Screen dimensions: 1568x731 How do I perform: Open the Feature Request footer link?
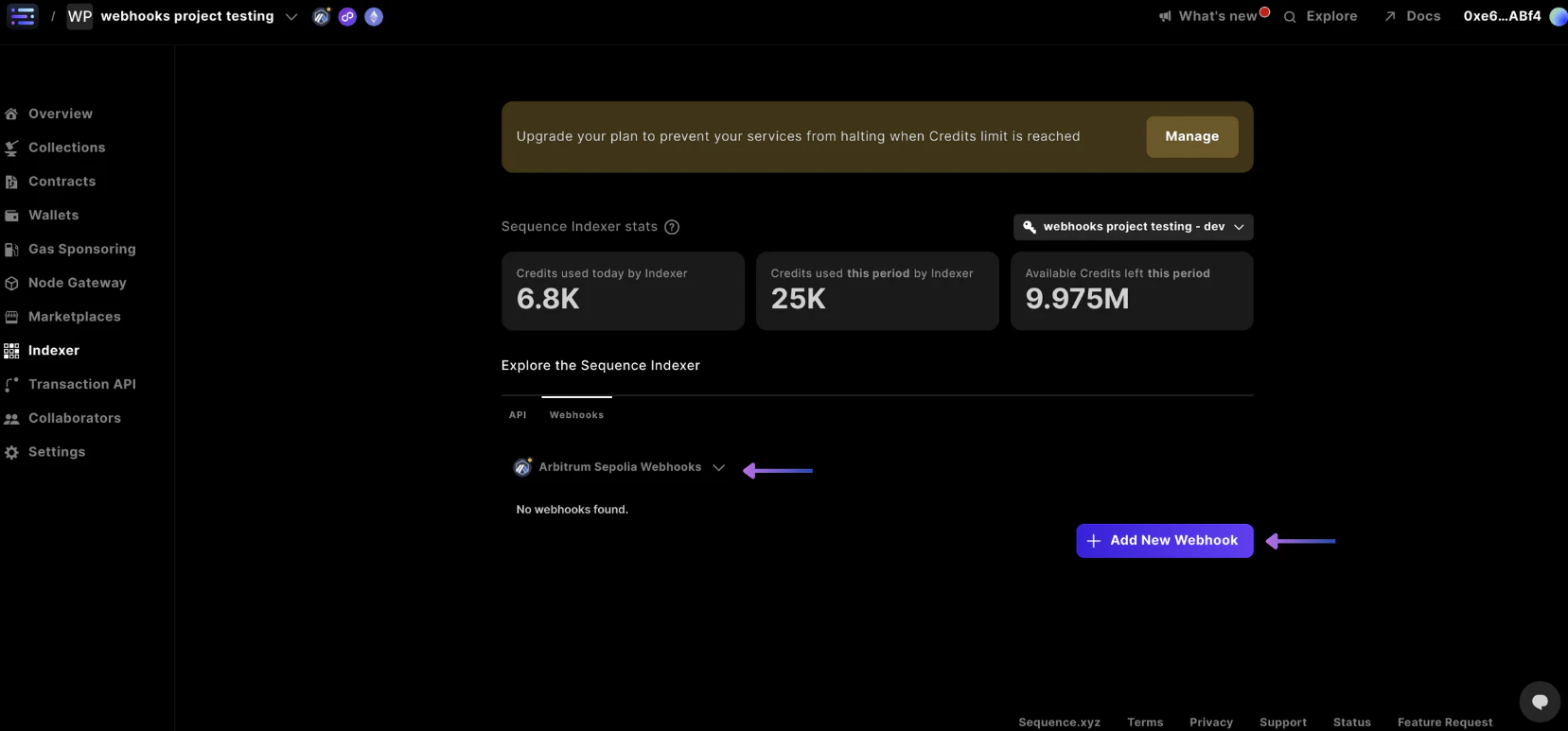tap(1445, 722)
